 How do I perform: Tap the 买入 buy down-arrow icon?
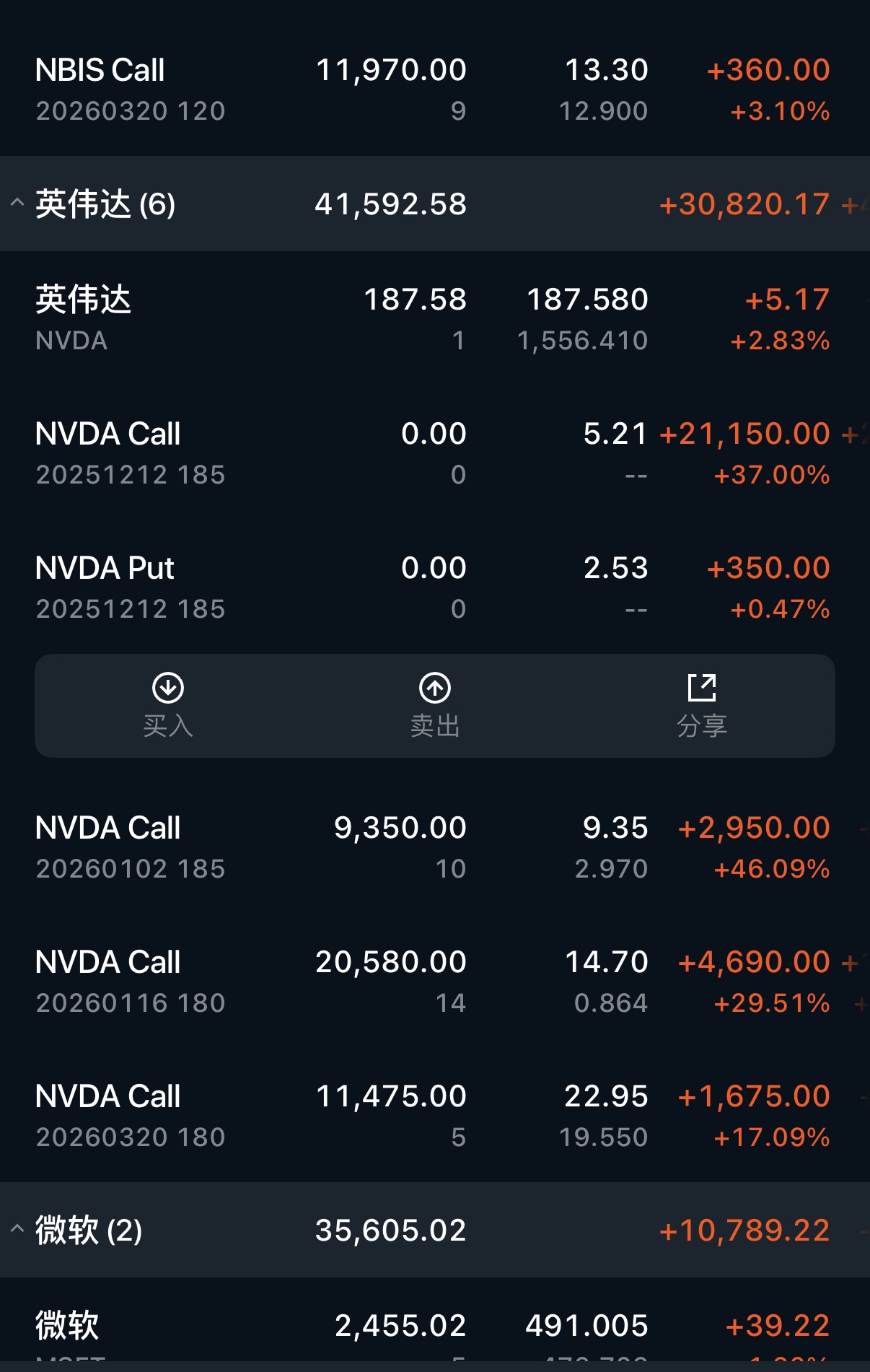(168, 688)
